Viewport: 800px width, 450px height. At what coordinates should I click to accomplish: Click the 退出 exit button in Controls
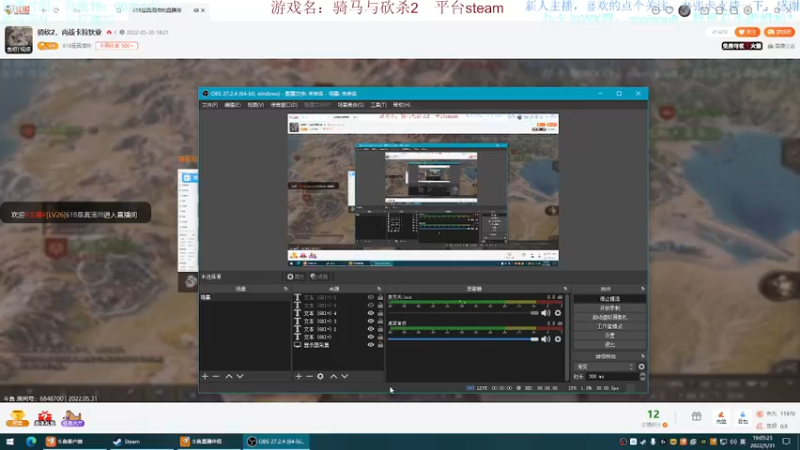pyautogui.click(x=610, y=344)
